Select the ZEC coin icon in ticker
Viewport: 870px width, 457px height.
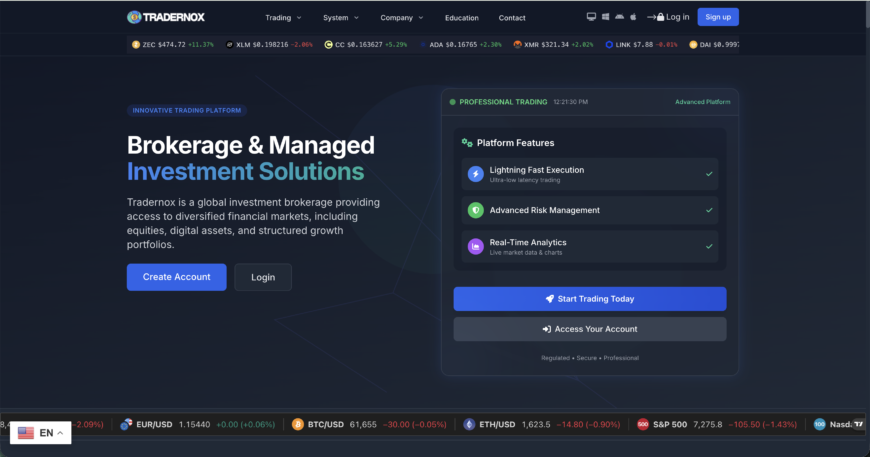136,44
